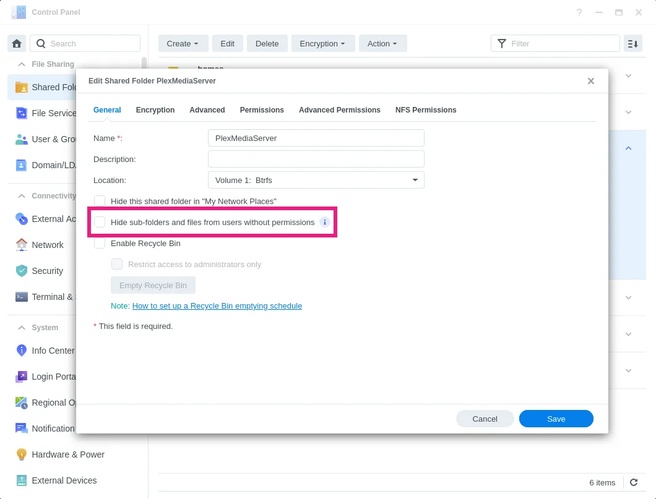Open Recycle Bin emptying schedule link
Image resolution: width=656 pixels, height=499 pixels.
(217, 306)
